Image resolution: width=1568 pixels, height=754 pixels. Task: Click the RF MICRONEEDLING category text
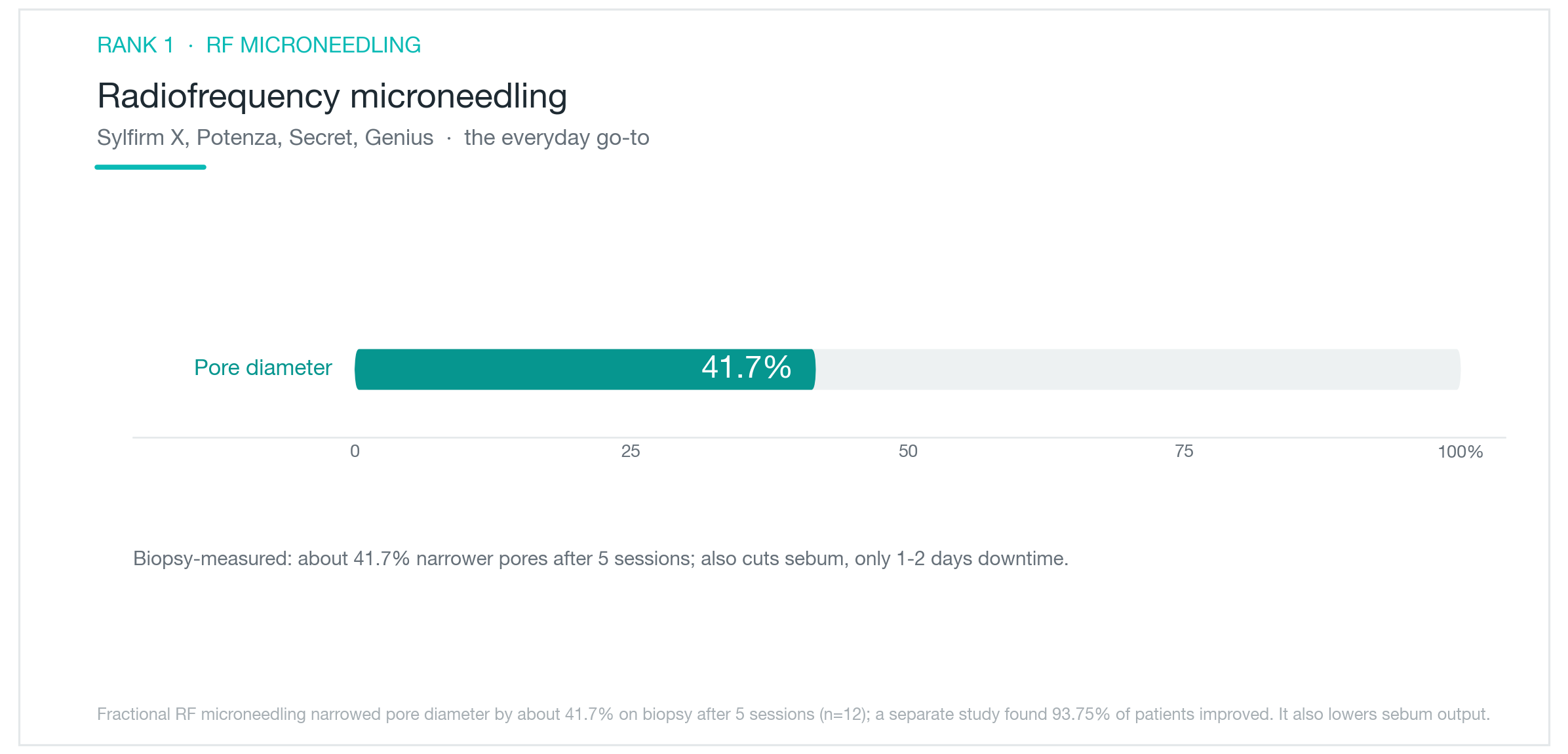(x=313, y=45)
